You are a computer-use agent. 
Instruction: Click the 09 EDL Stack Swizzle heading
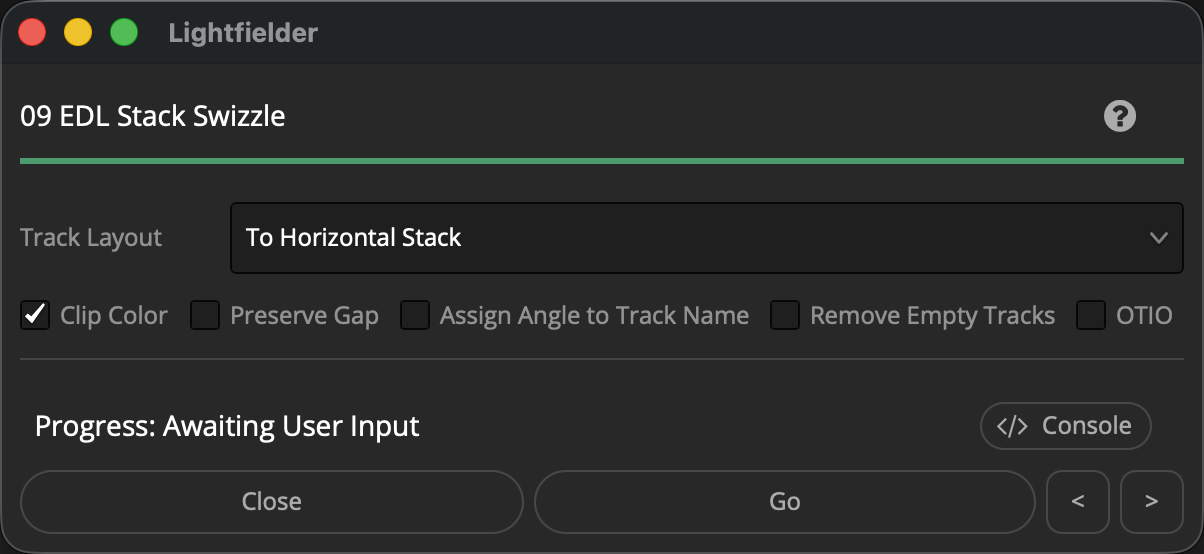pyautogui.click(x=153, y=117)
